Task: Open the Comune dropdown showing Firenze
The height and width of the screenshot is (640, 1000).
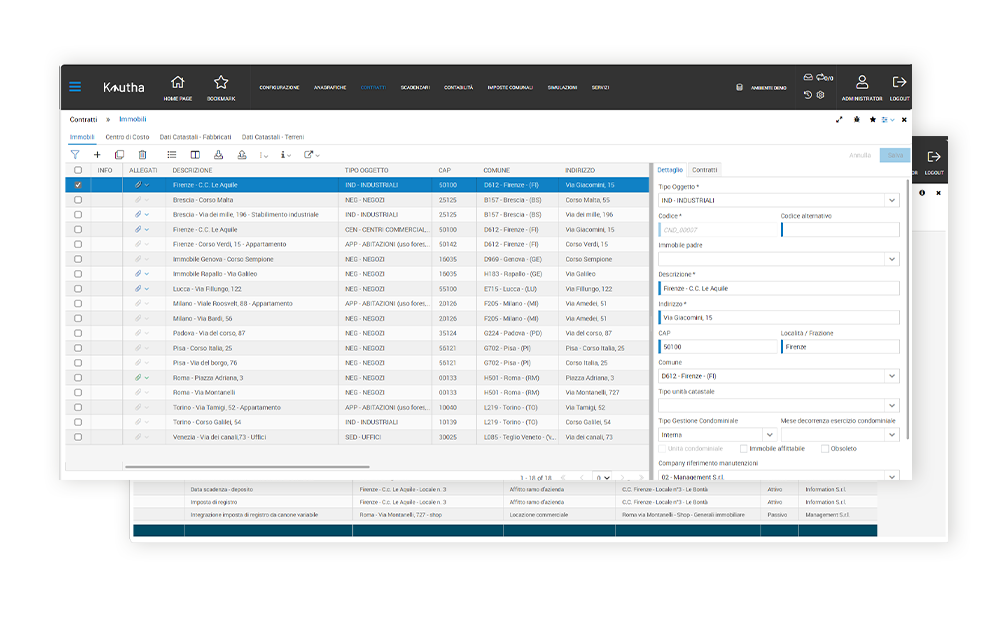Action: 892,377
